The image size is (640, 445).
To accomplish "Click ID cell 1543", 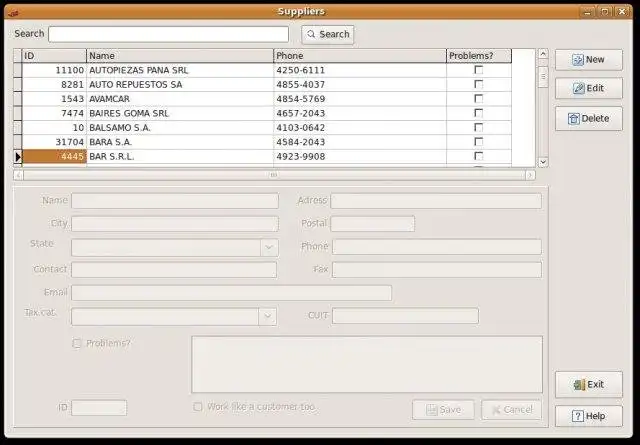I will tap(54, 99).
